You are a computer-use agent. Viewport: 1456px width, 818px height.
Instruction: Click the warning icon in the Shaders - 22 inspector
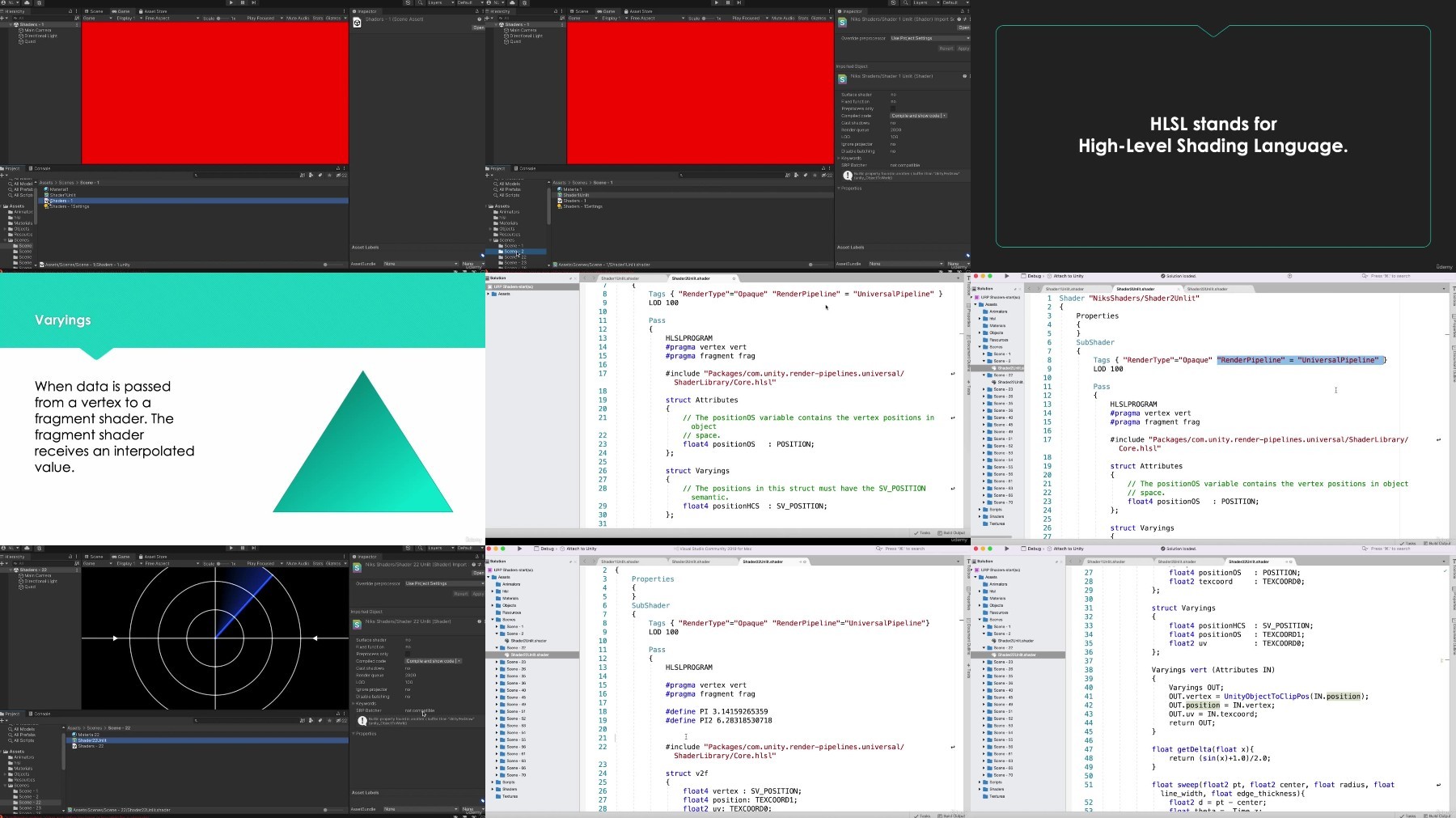[362, 720]
